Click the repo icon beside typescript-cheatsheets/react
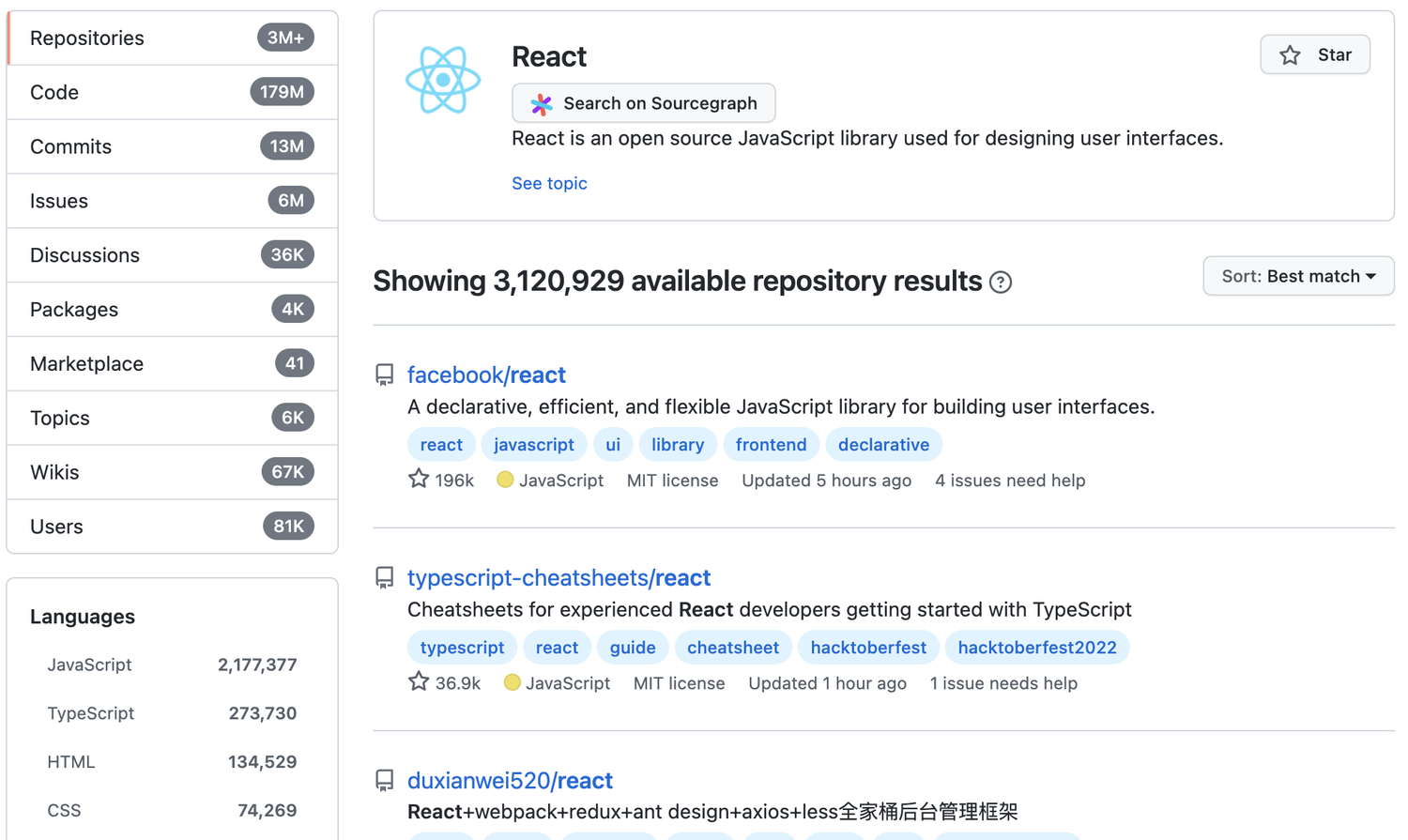1408x840 pixels. pos(385,578)
